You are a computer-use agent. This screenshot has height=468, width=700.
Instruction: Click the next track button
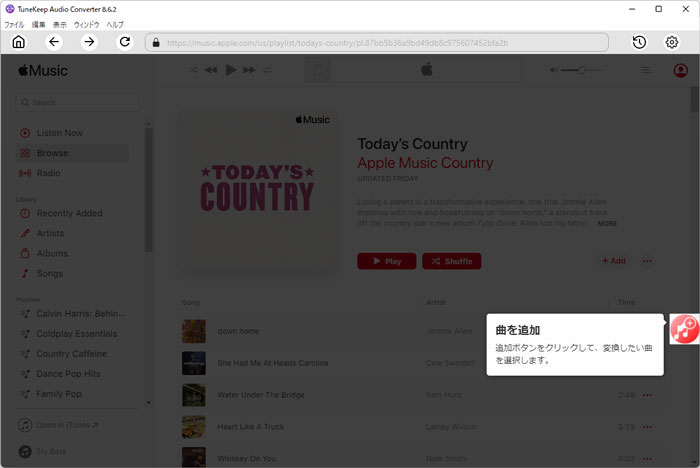[x=249, y=70]
